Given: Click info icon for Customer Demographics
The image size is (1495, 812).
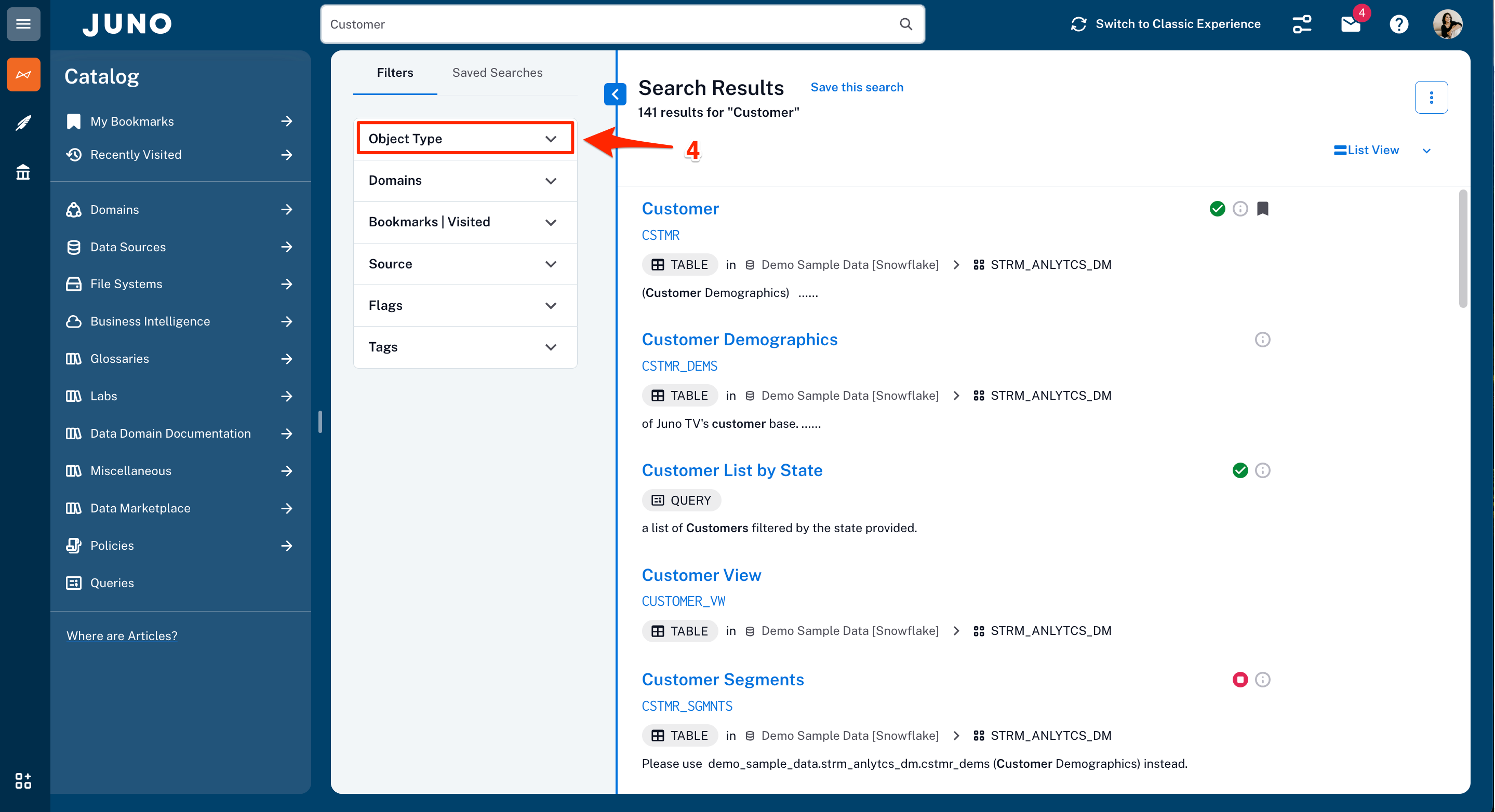Looking at the screenshot, I should (x=1262, y=340).
